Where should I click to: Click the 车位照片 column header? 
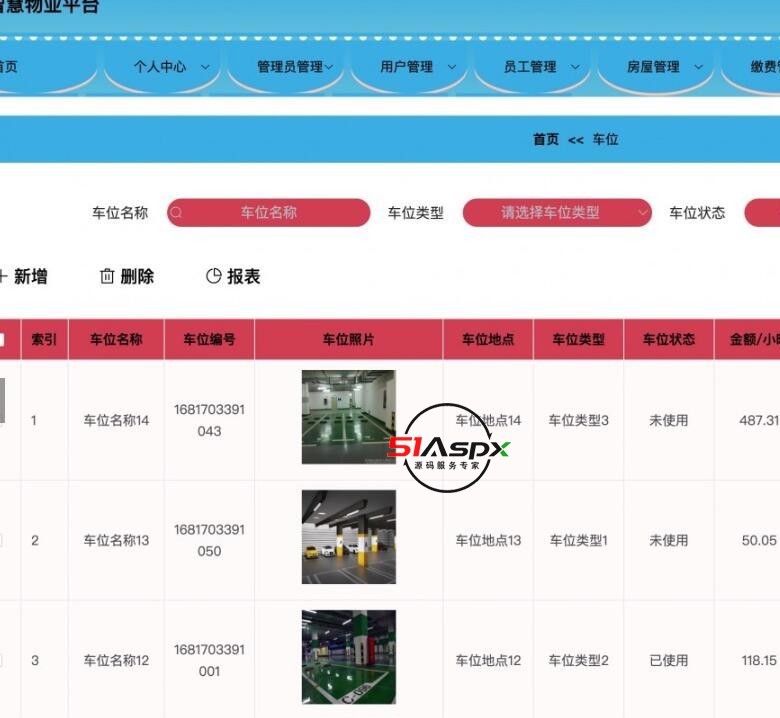click(x=348, y=339)
